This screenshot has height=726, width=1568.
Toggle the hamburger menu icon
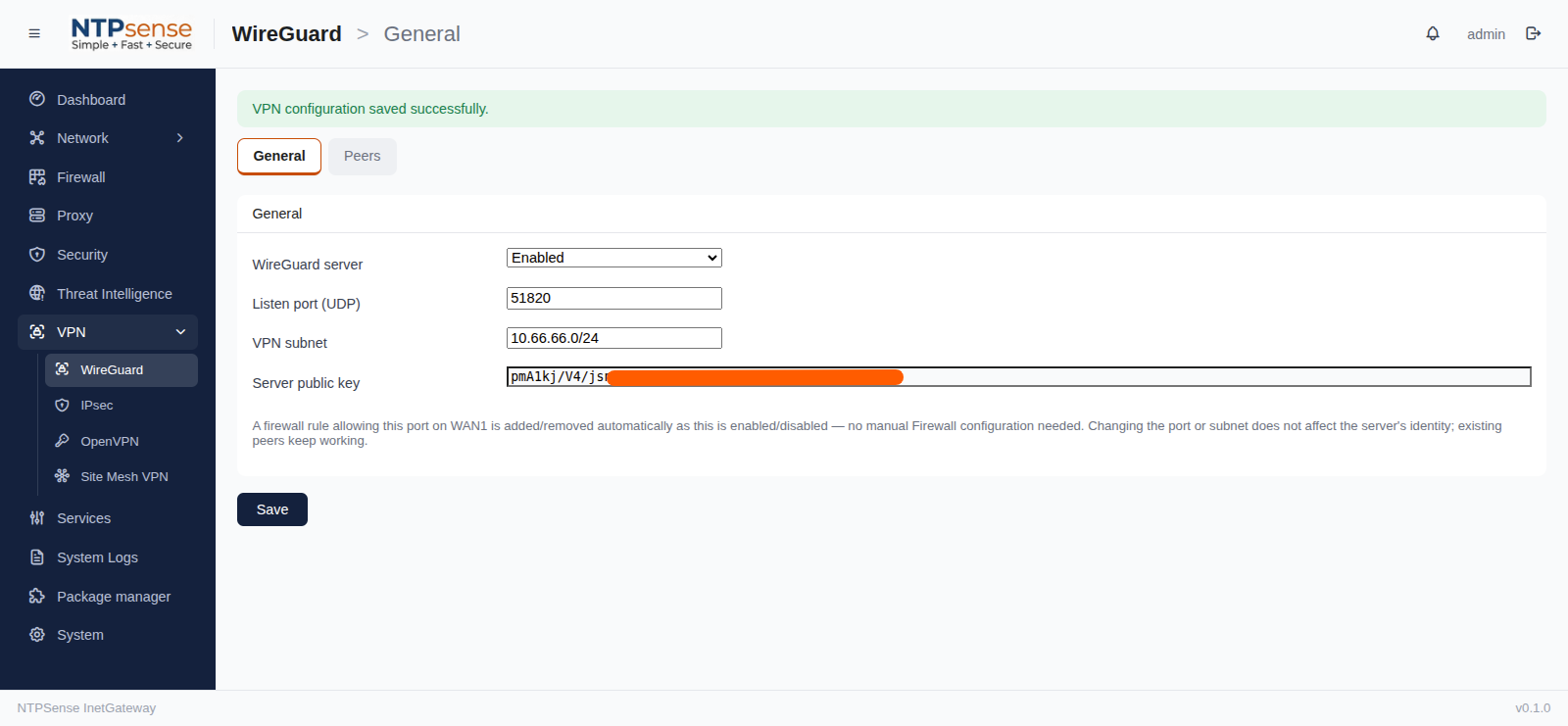click(34, 33)
